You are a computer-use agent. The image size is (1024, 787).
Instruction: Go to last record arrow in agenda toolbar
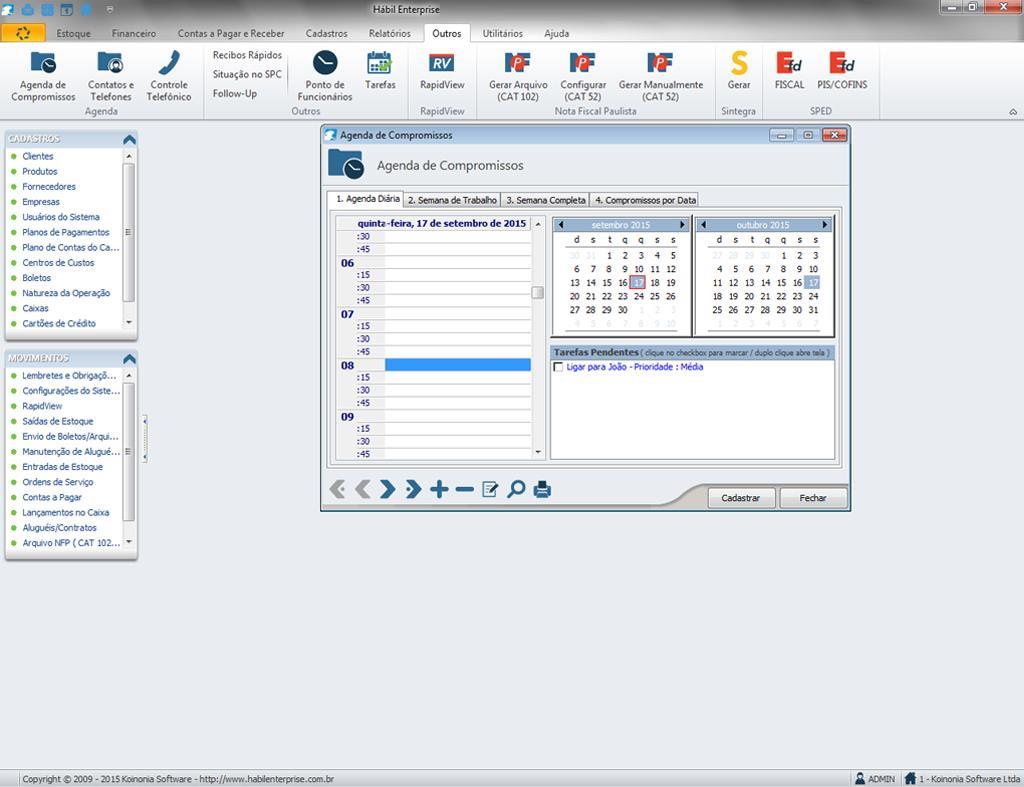413,489
